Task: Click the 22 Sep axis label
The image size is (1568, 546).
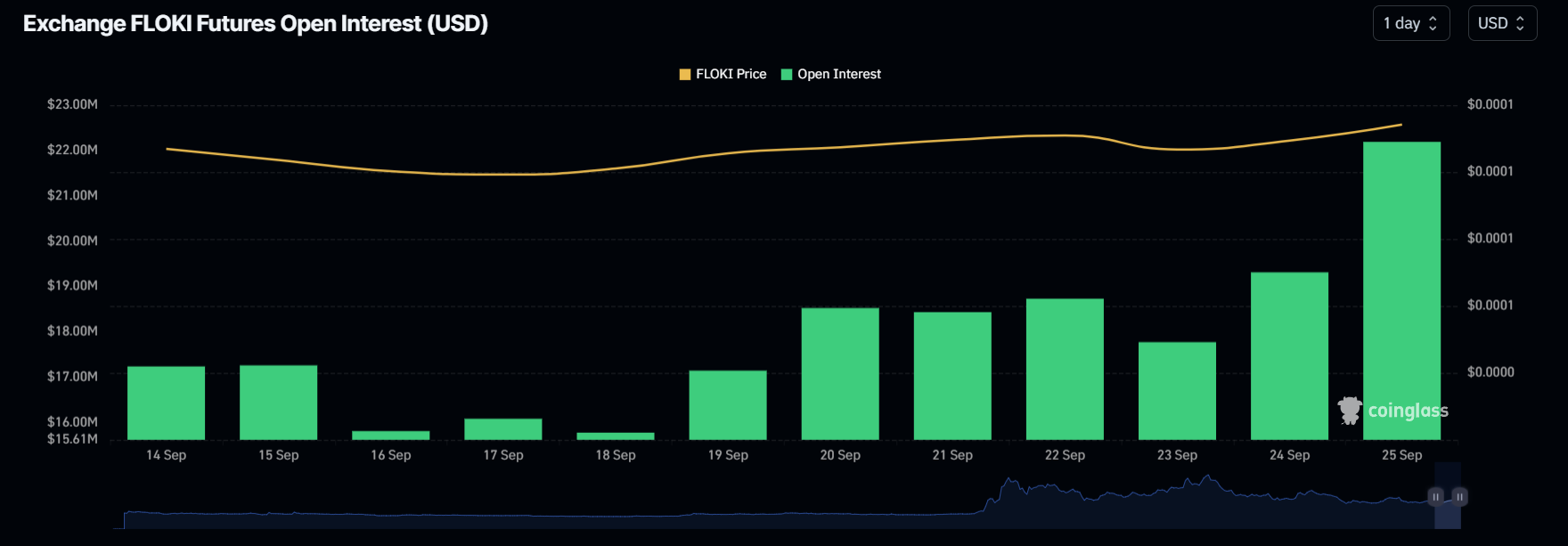Action: [x=1064, y=455]
